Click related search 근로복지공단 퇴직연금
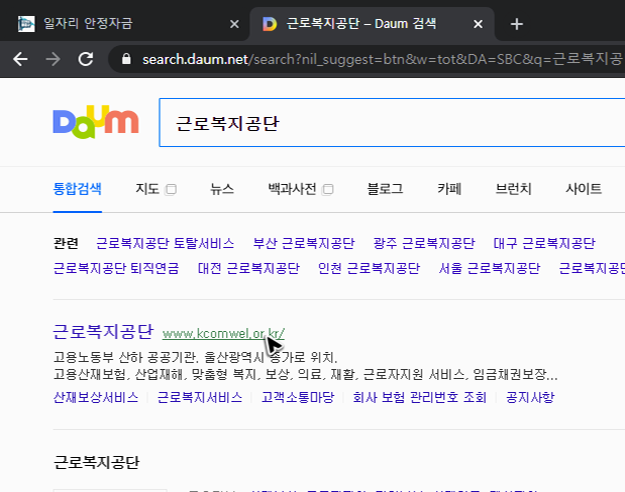625x492 pixels. 116,268
